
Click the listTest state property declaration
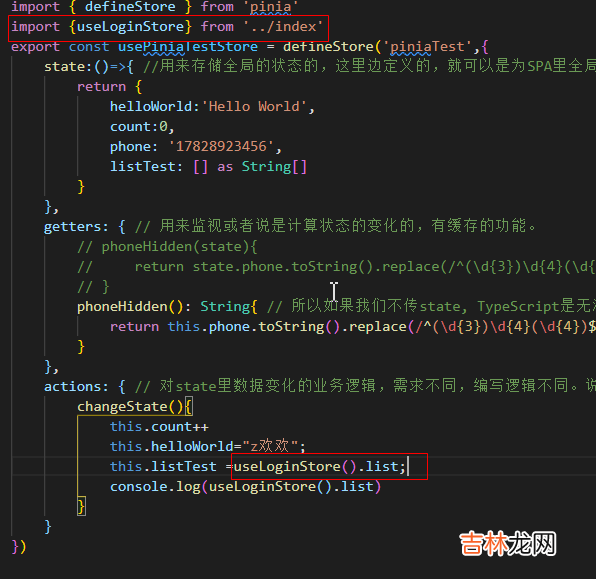point(208,167)
